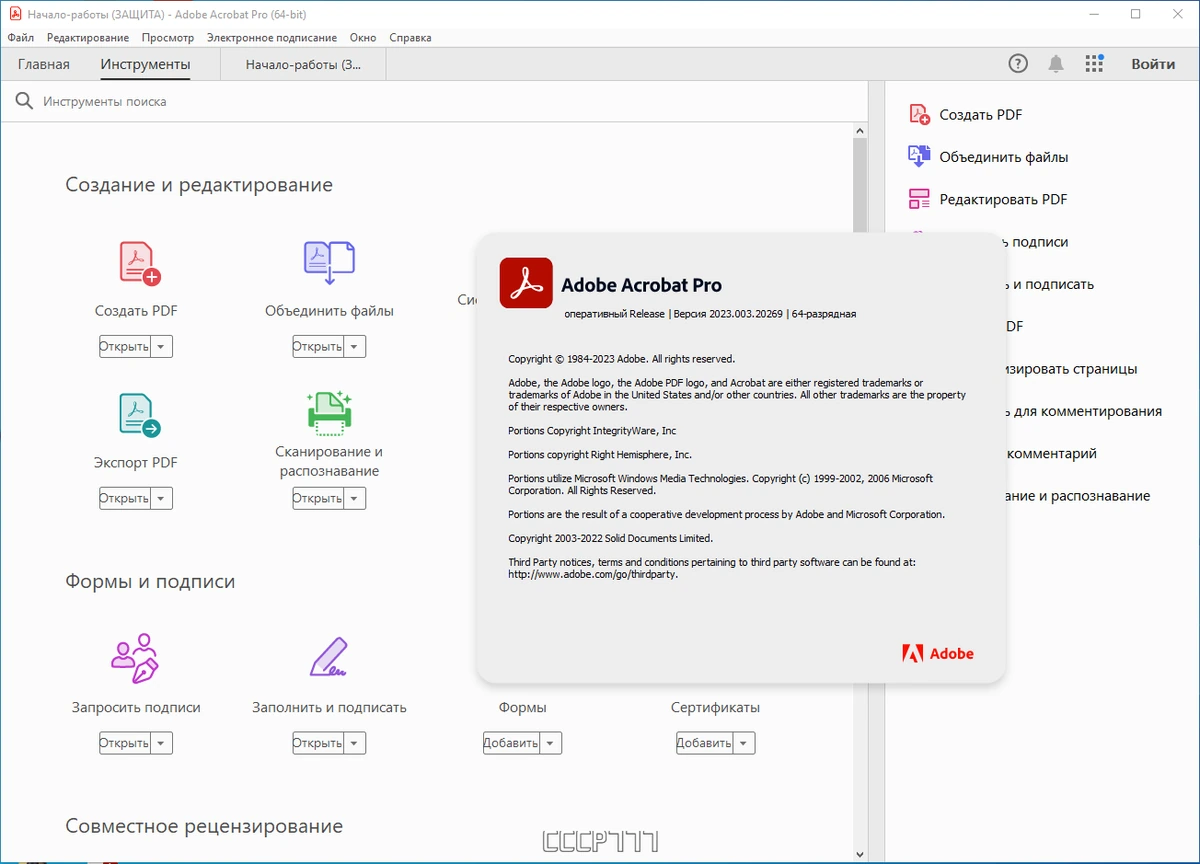1200x864 pixels.
Task: Click the Формы и подписи heading
Action: tap(150, 582)
